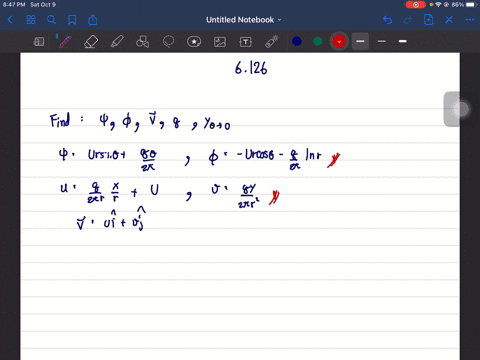Tap the handwritten 6.126 heading
480x360 pixels.
pyautogui.click(x=251, y=68)
